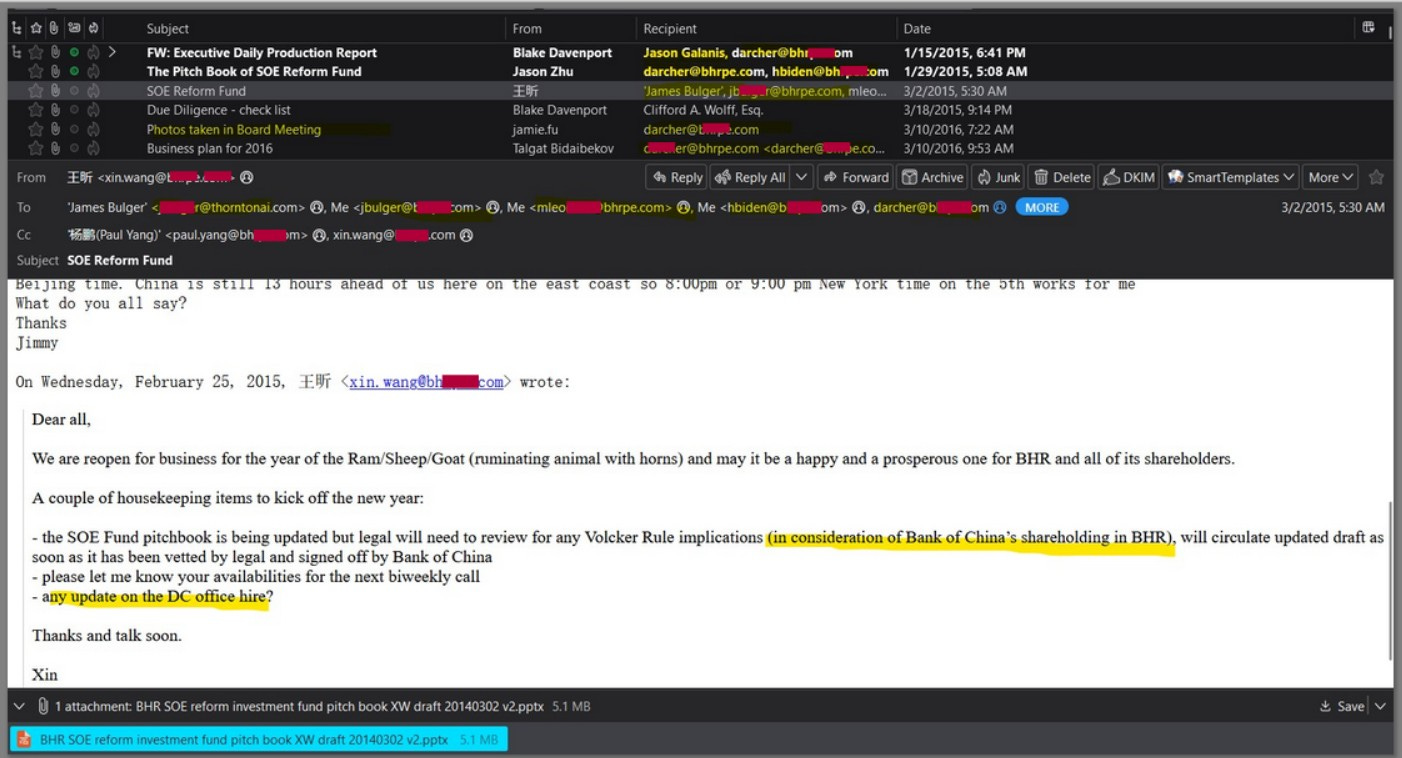Archive the open message
Image resolution: width=1402 pixels, height=758 pixels.
[933, 177]
